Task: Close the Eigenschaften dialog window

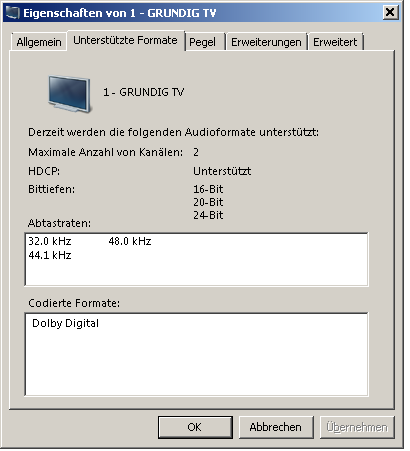Action: tap(390, 13)
